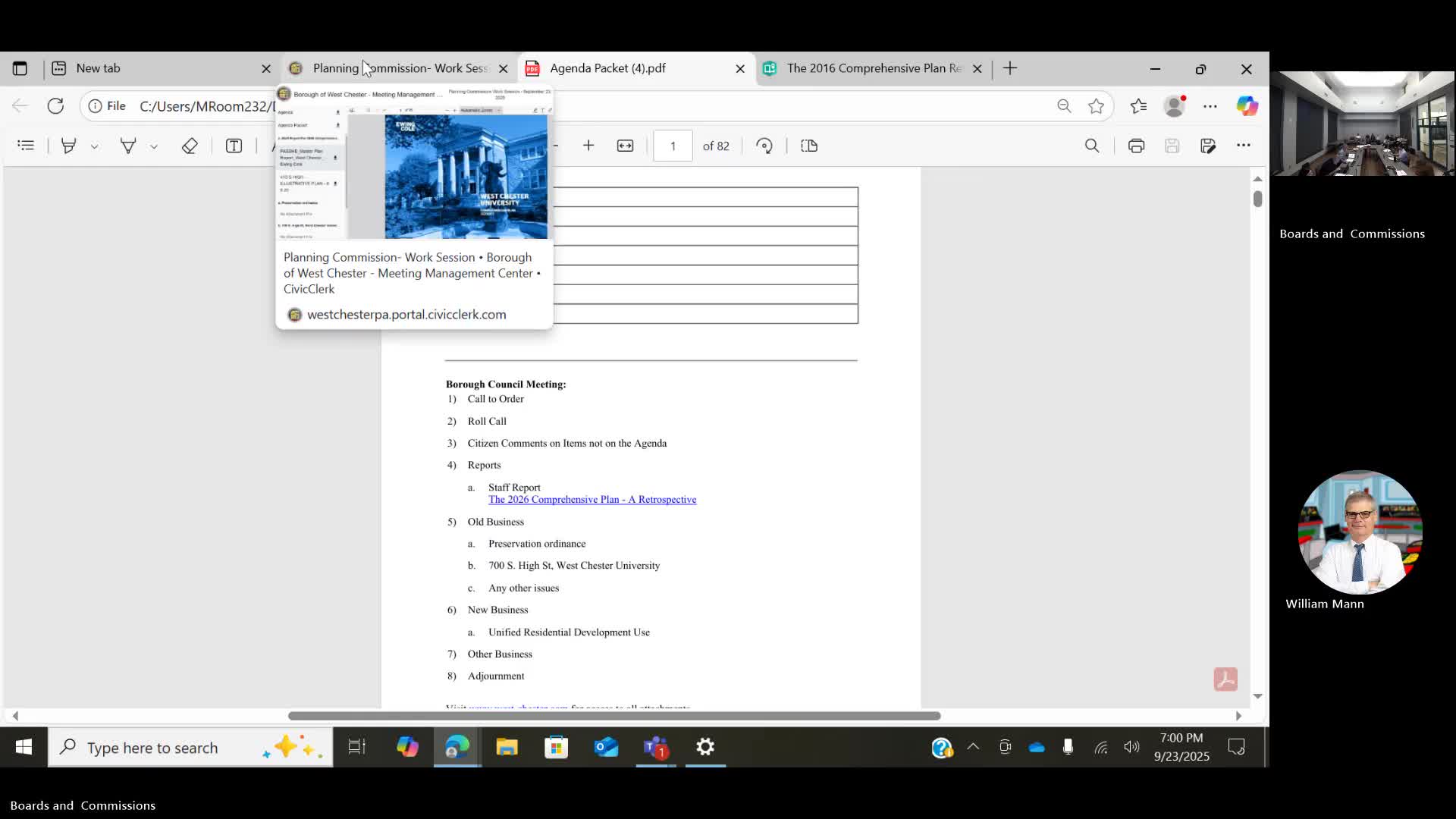This screenshot has height=819, width=1456.
Task: Click the page number input field
Action: tap(673, 146)
